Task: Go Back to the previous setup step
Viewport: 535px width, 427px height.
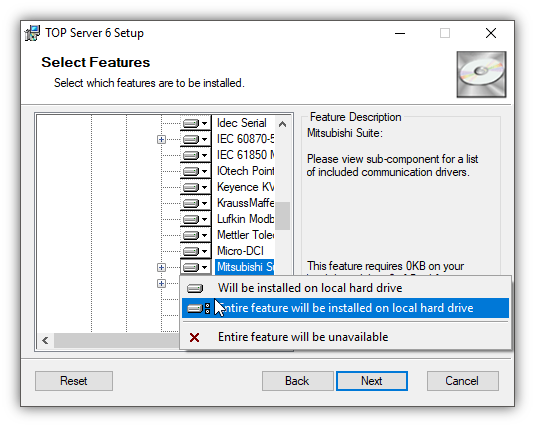Action: [x=297, y=381]
